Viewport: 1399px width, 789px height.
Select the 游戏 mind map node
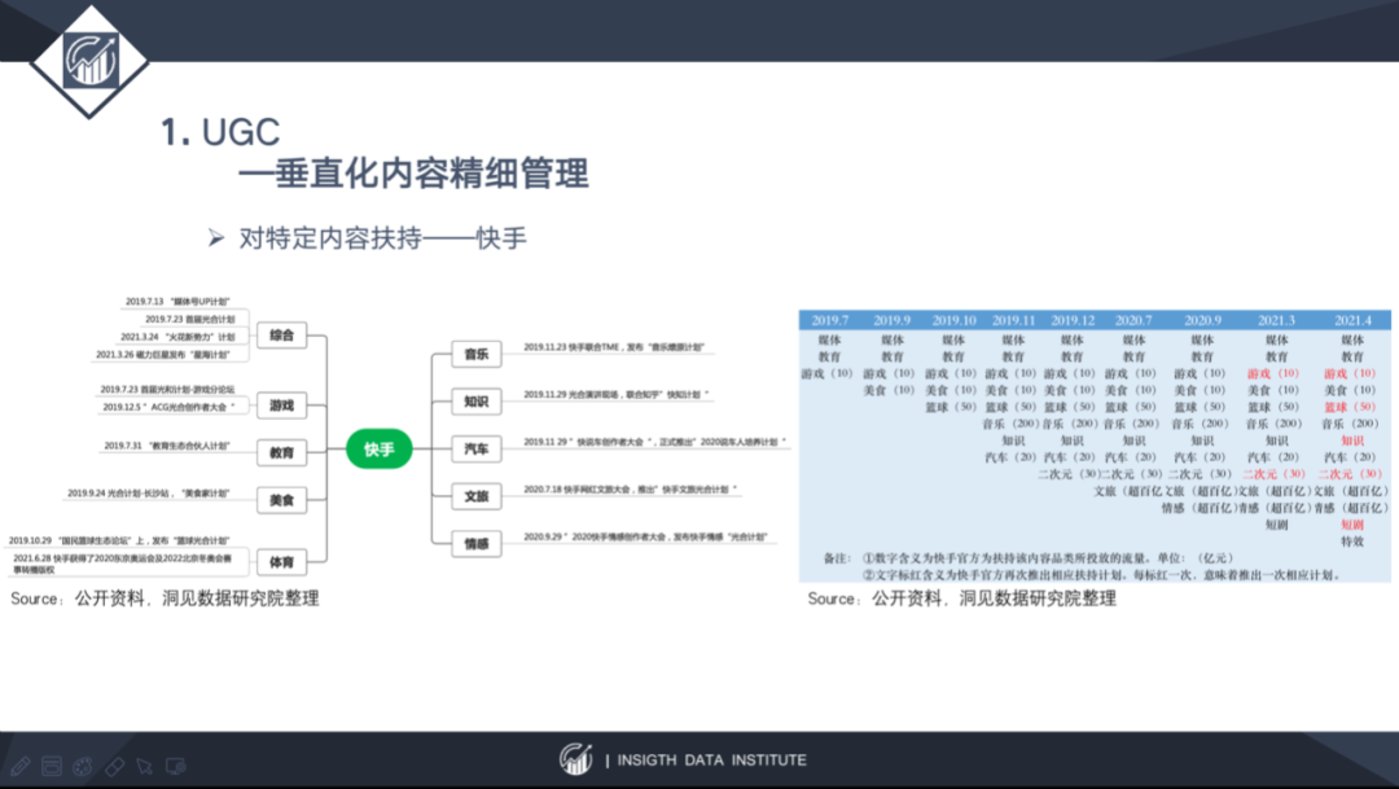pyautogui.click(x=282, y=406)
